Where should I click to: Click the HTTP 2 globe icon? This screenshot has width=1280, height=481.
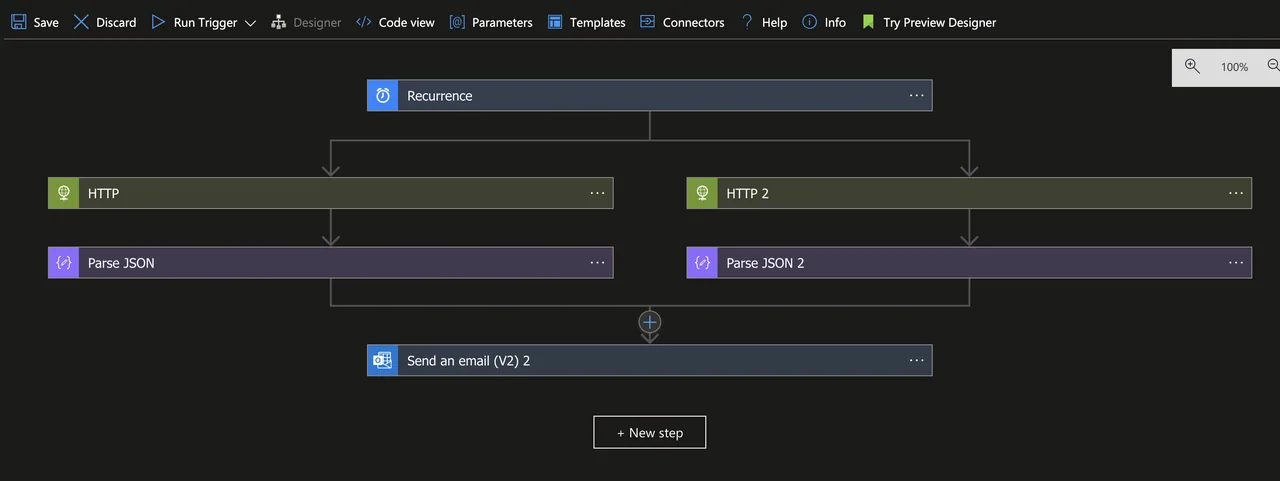click(x=702, y=193)
